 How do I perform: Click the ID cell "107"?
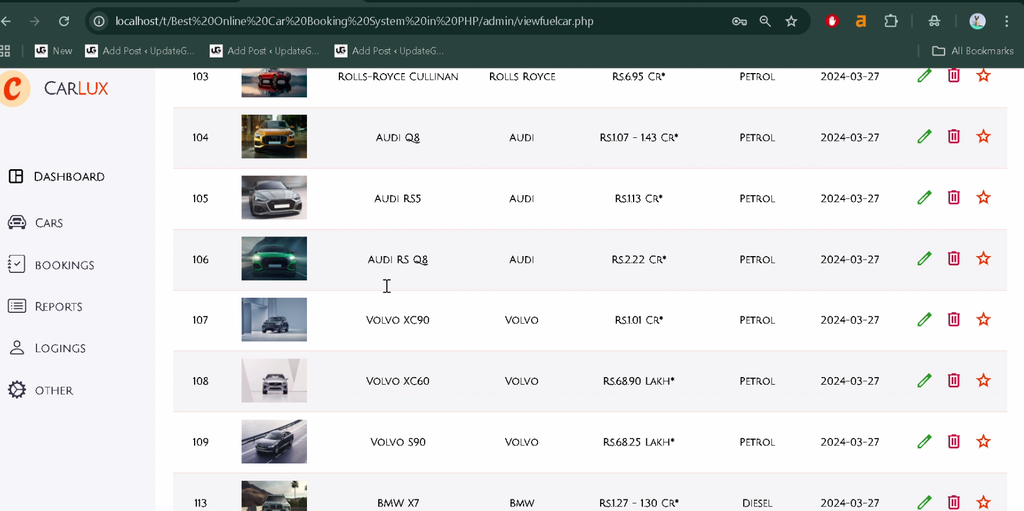point(200,320)
